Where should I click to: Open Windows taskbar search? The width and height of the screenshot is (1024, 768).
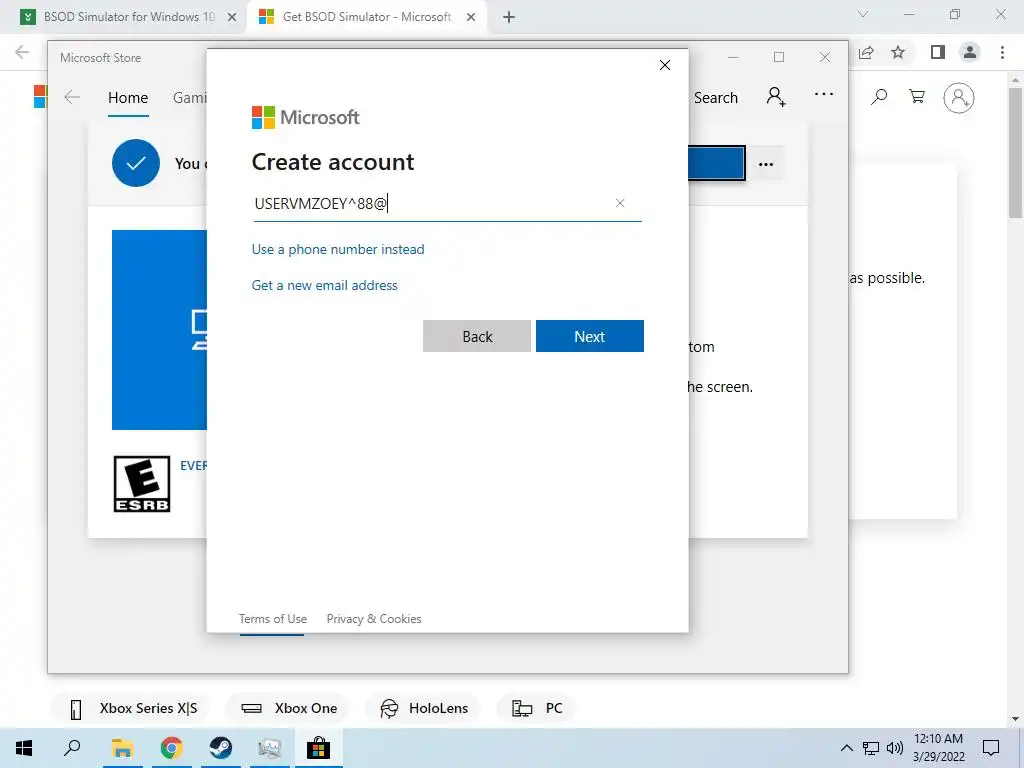(72, 748)
